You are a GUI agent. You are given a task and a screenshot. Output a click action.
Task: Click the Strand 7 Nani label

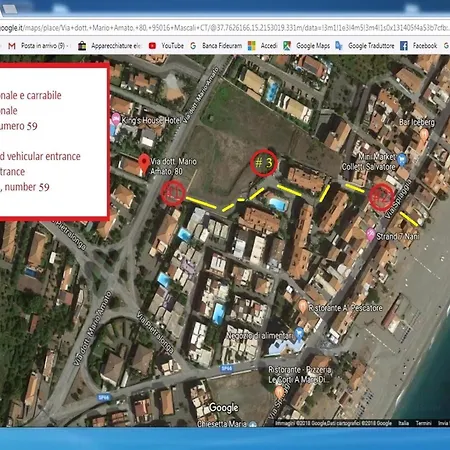click(x=398, y=236)
